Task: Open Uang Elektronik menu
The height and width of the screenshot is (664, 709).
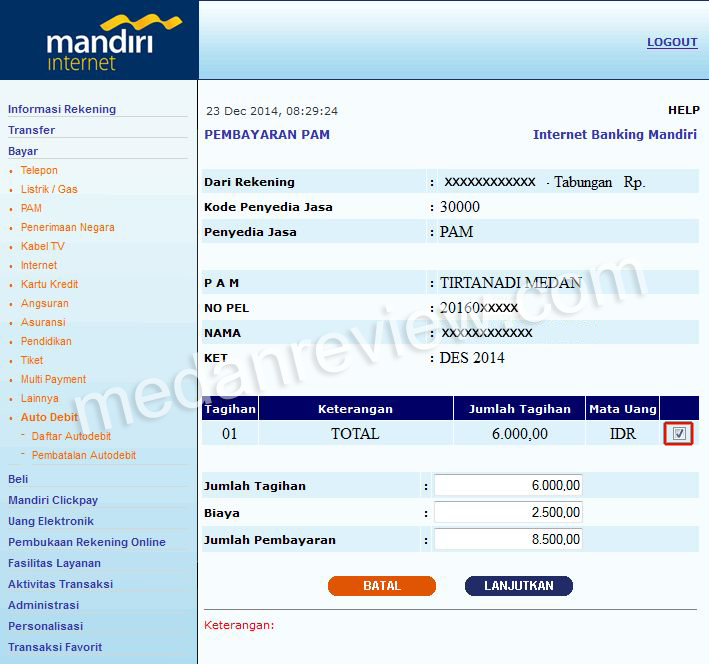Action: [51, 521]
